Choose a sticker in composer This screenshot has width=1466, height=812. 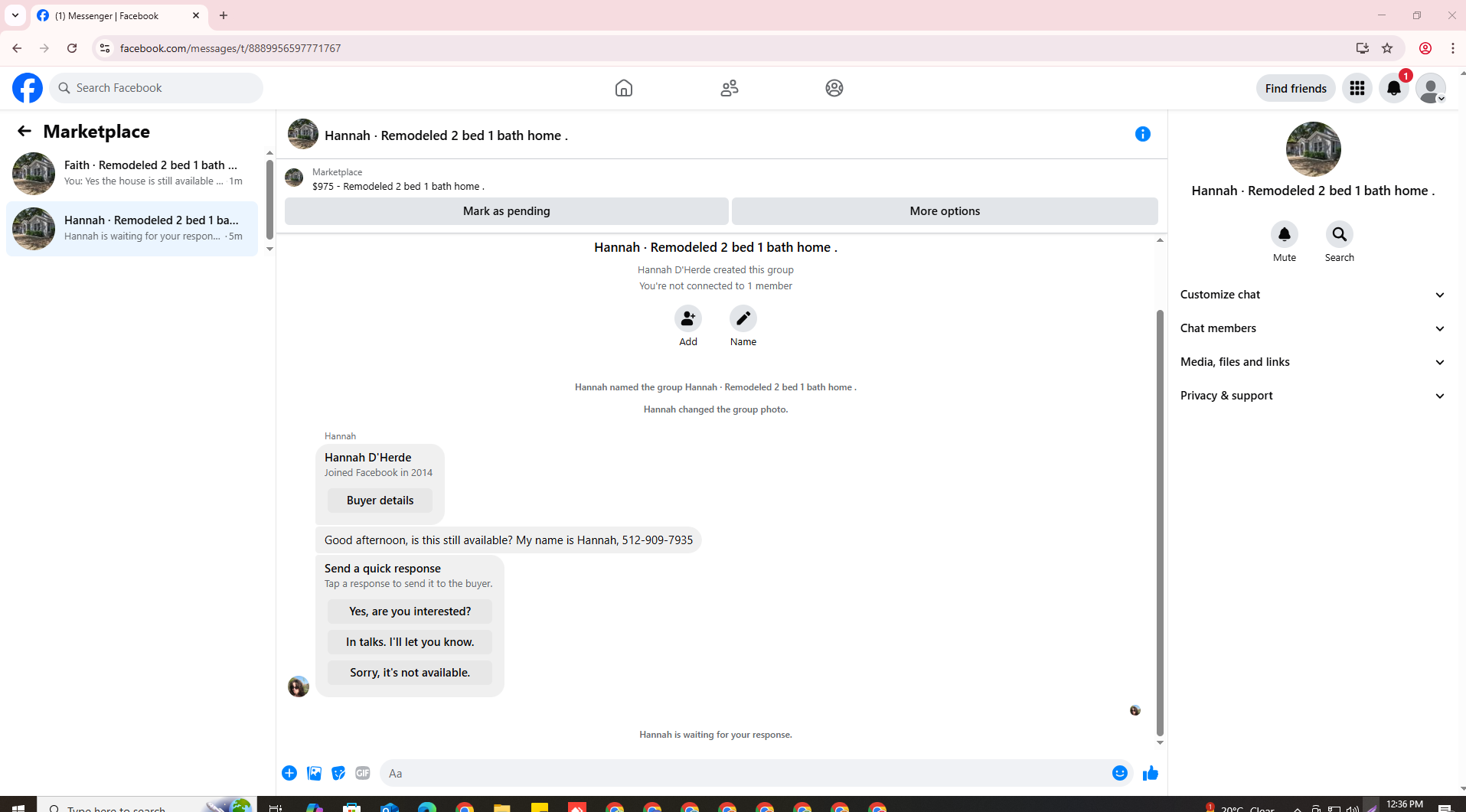[x=338, y=773]
